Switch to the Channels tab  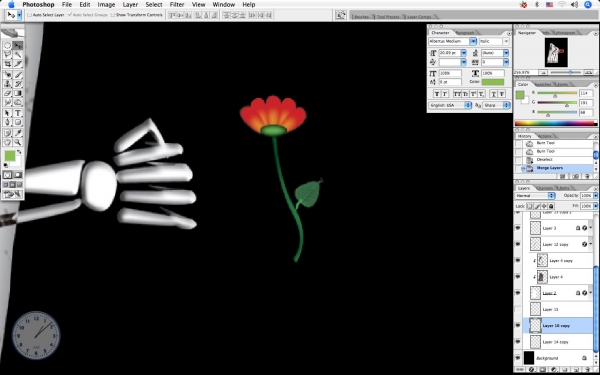(x=545, y=188)
